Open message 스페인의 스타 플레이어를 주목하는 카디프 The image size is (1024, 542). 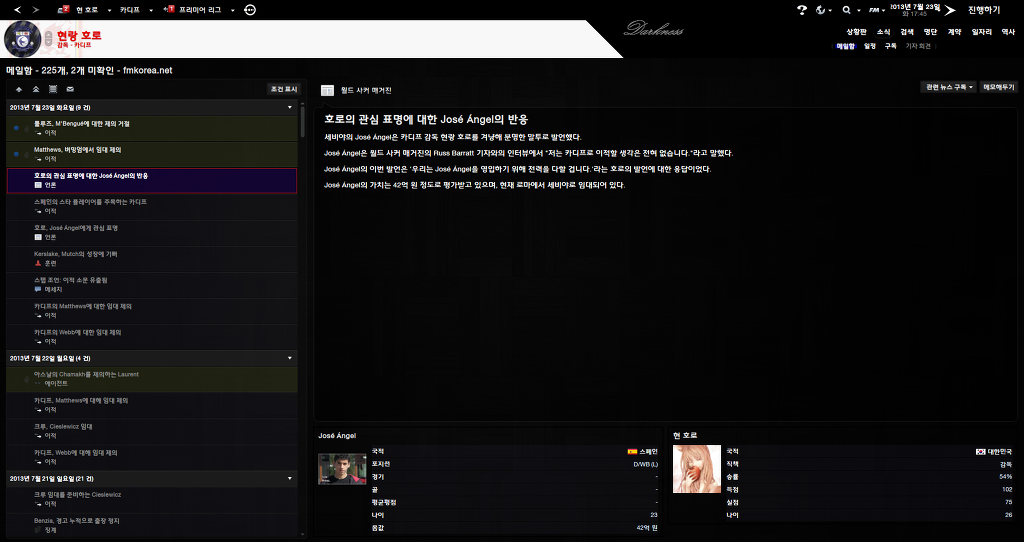pyautogui.click(x=152, y=207)
